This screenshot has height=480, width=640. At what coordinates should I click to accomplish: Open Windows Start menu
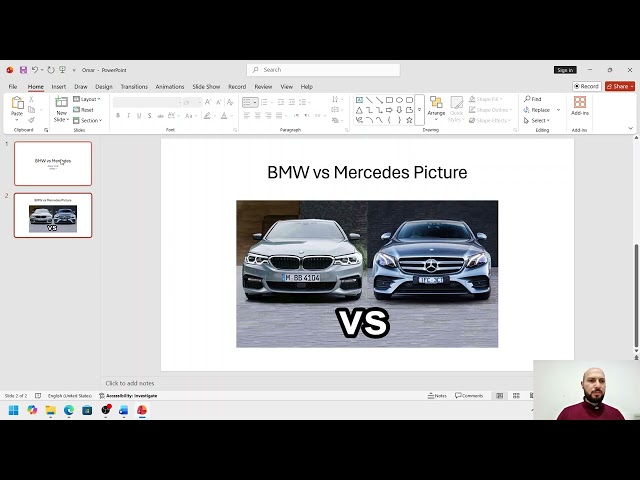click(13, 410)
